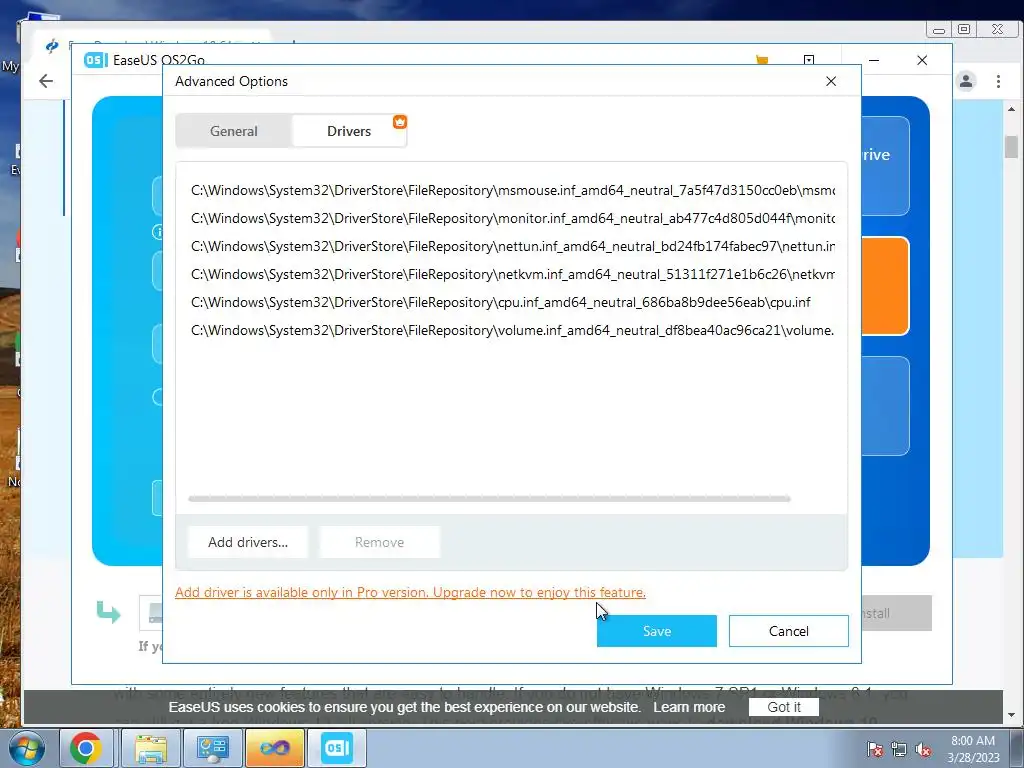Click the muted volume tray icon
This screenshot has width=1024, height=768.
(x=923, y=749)
